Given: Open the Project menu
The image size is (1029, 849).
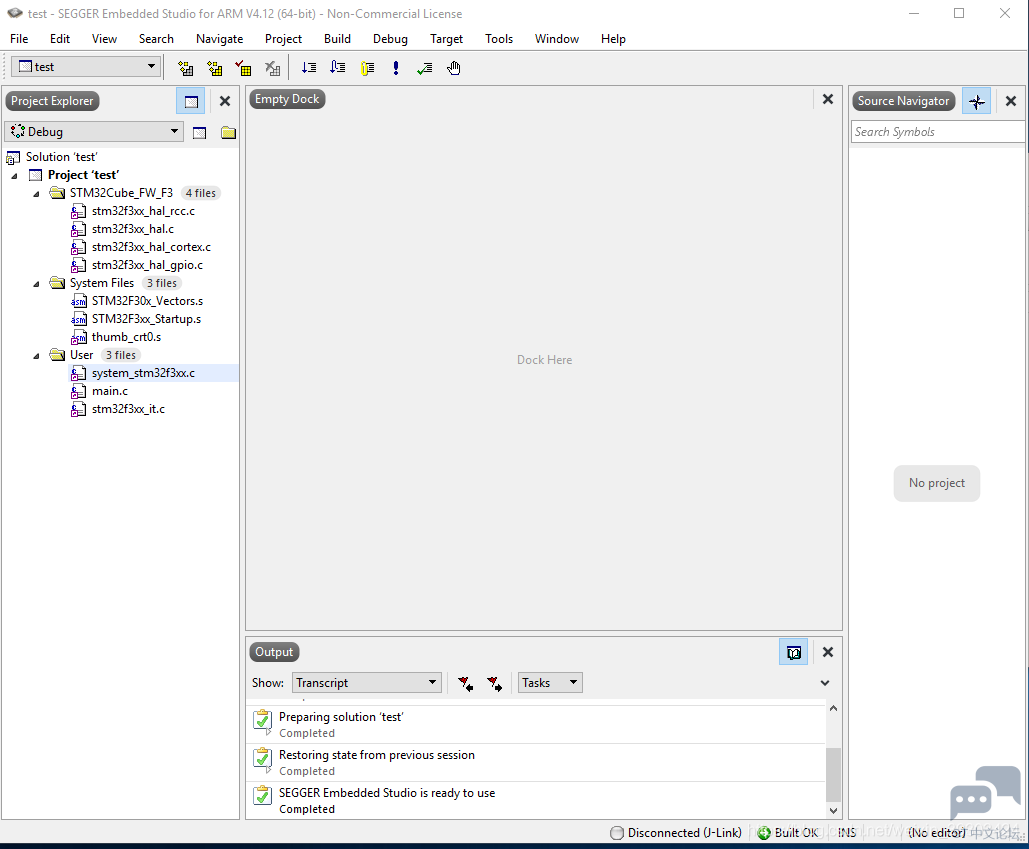Looking at the screenshot, I should click(x=284, y=39).
